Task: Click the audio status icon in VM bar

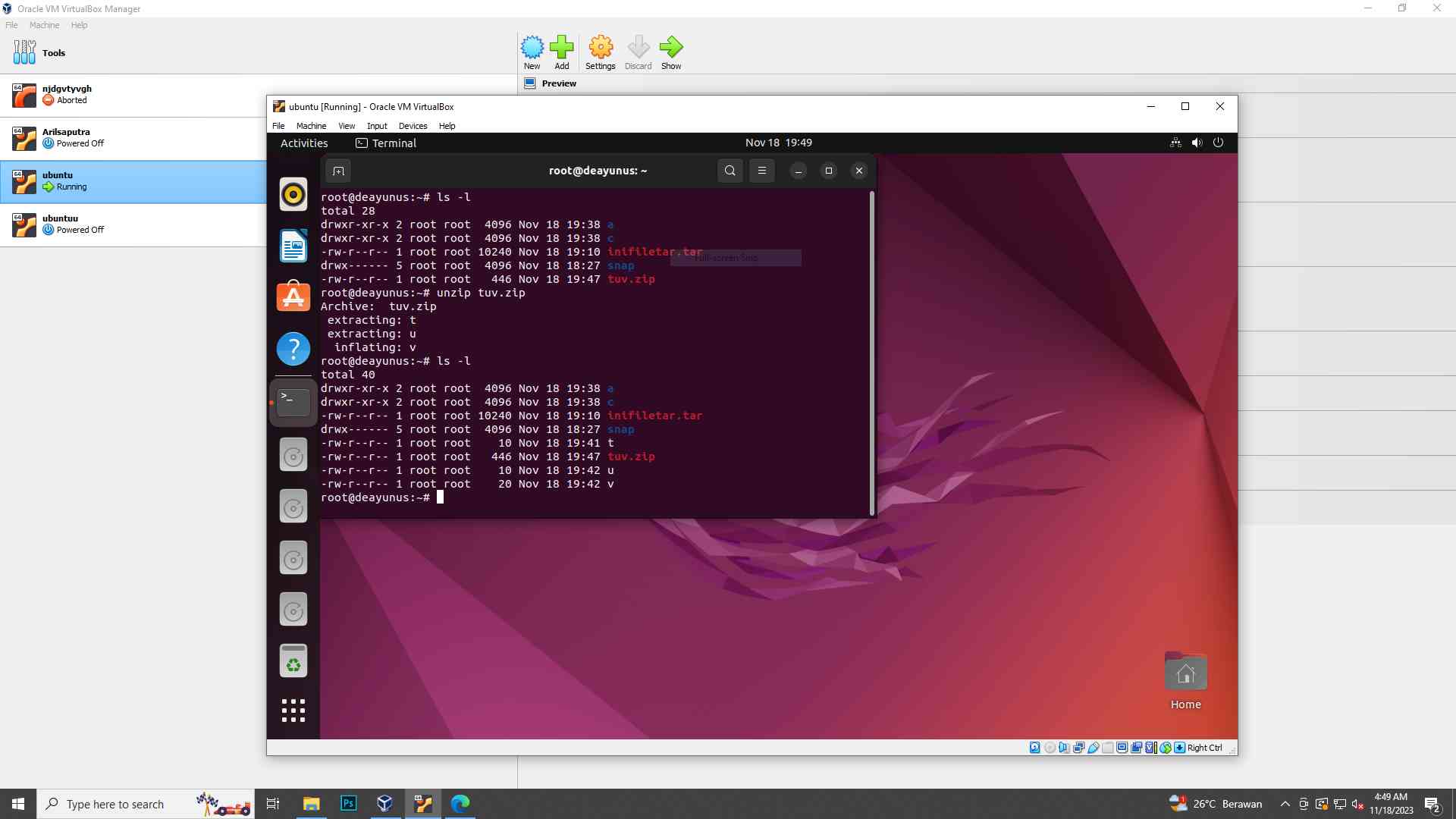Action: 1064,748
